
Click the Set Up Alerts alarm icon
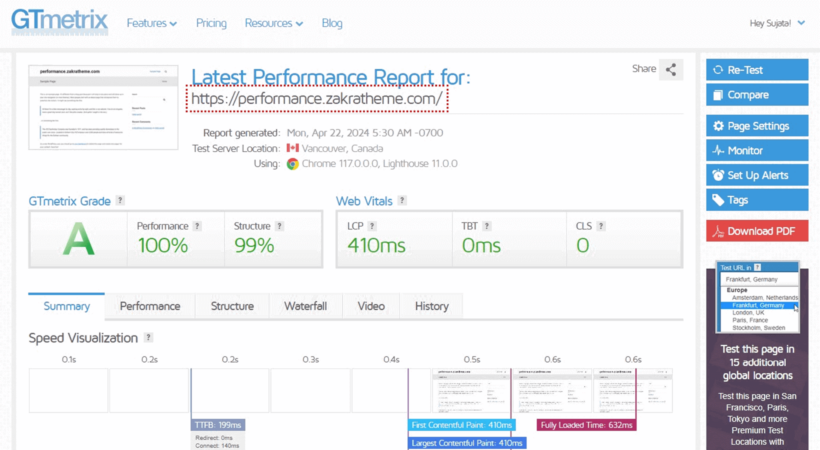coord(719,175)
